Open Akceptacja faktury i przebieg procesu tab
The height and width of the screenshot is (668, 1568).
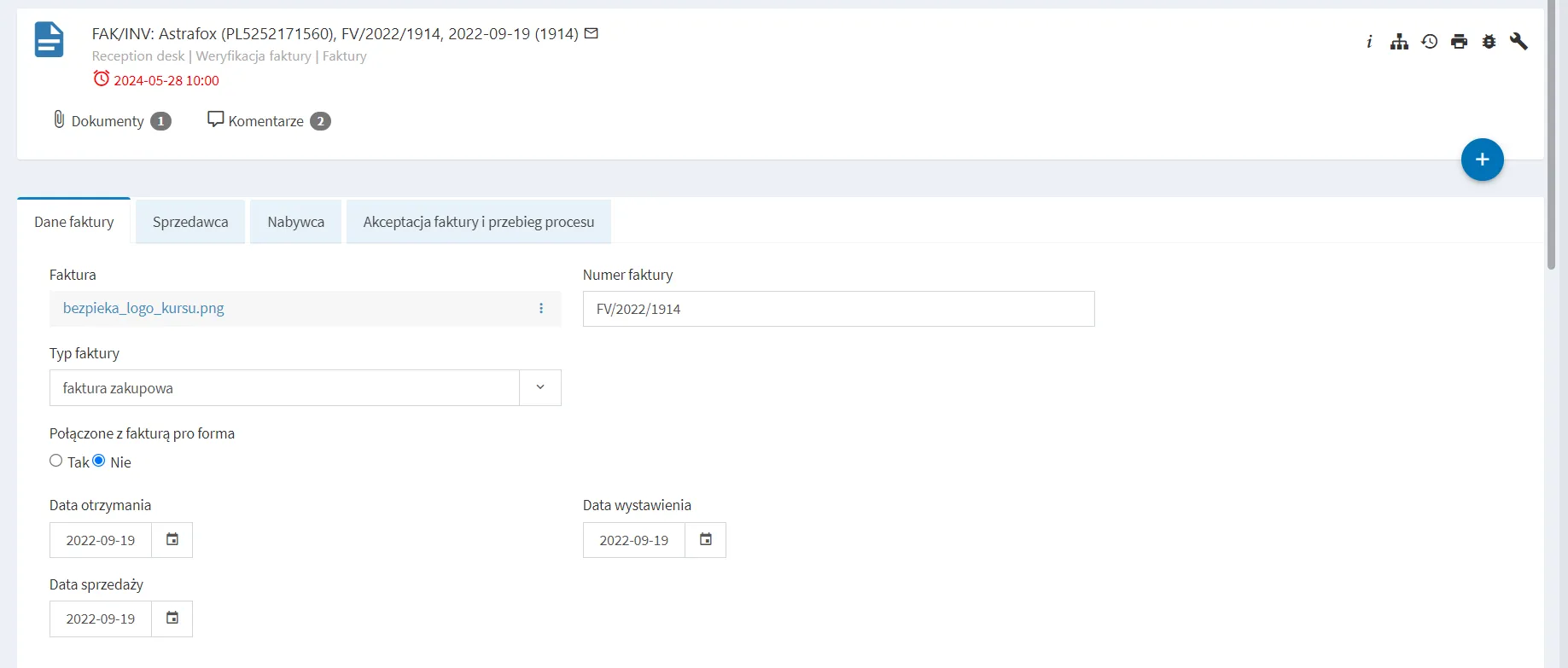pyautogui.click(x=479, y=222)
